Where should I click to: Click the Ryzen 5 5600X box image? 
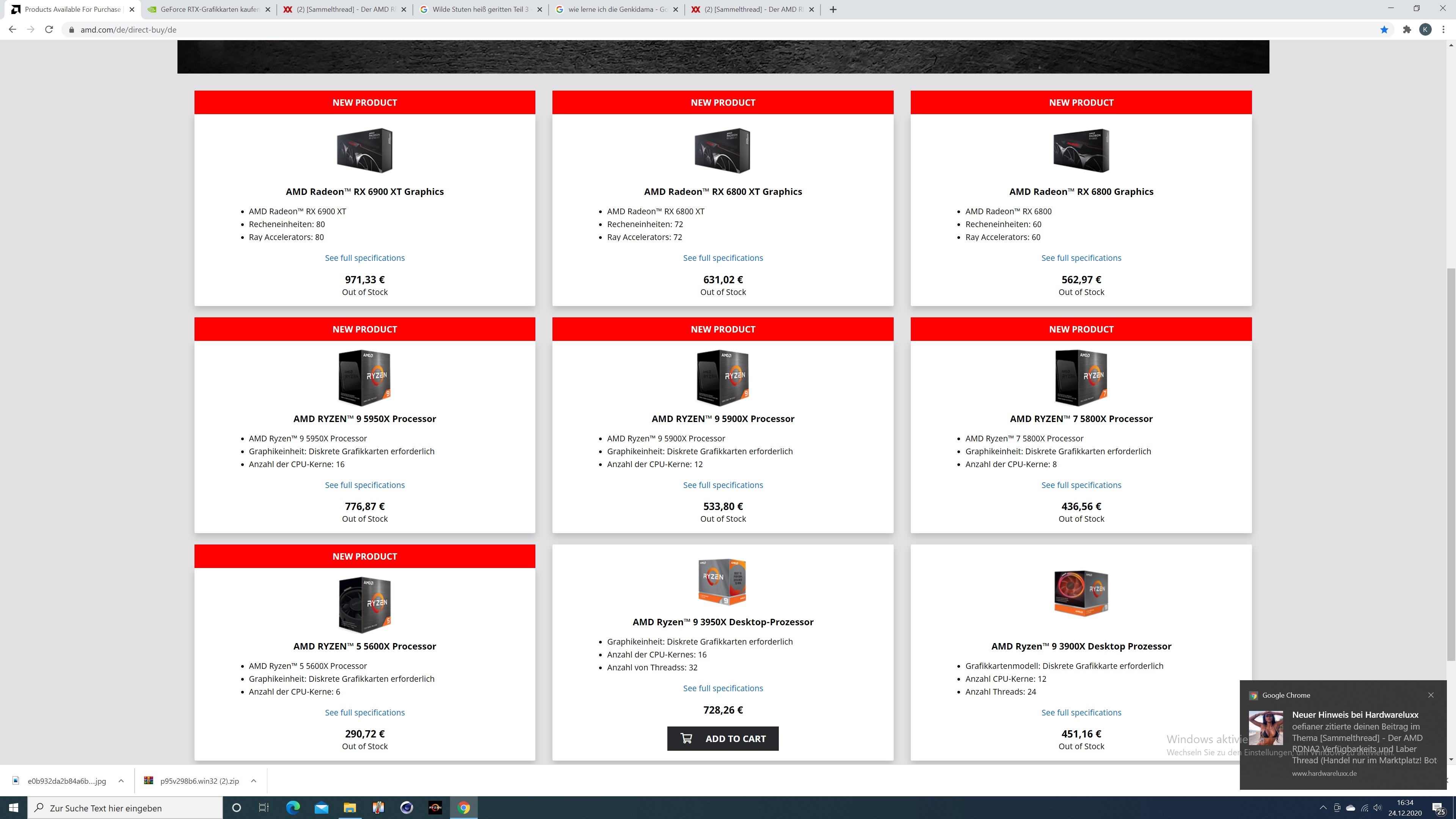point(364,605)
